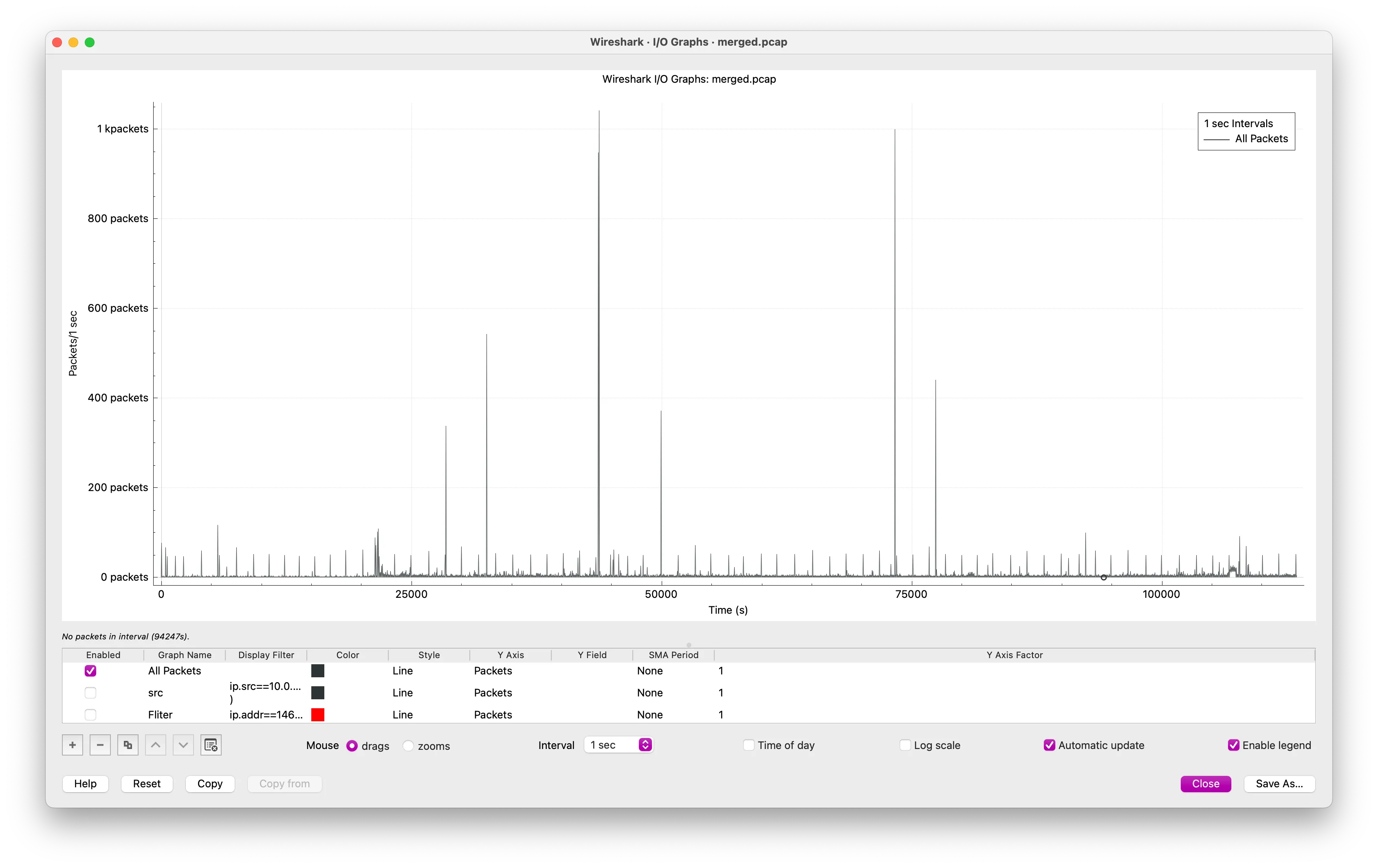Click the Save As... button

[x=1279, y=784]
